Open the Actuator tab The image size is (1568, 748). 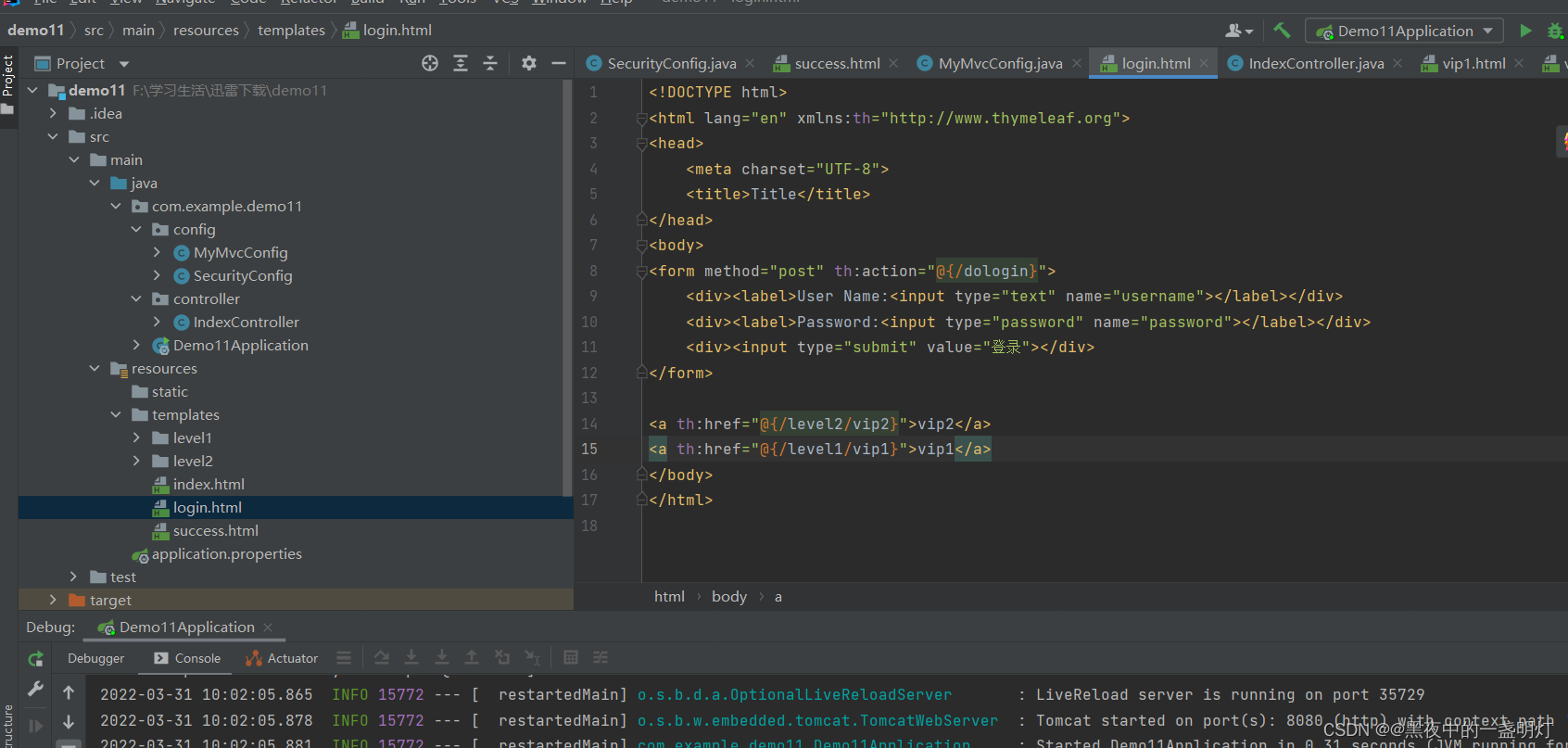(282, 658)
